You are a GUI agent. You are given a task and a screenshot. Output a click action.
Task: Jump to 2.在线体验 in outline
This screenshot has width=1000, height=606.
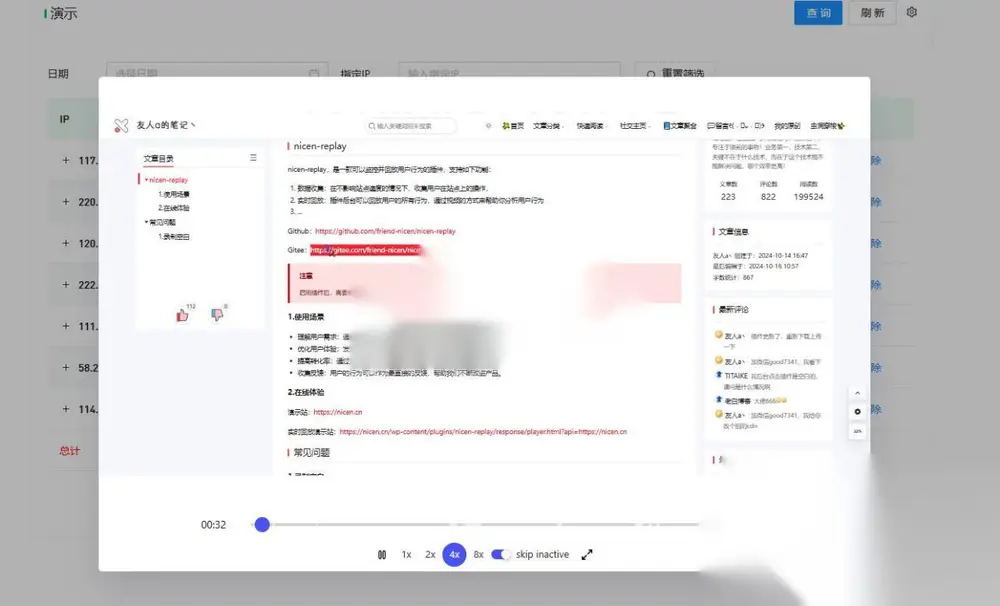tap(173, 208)
